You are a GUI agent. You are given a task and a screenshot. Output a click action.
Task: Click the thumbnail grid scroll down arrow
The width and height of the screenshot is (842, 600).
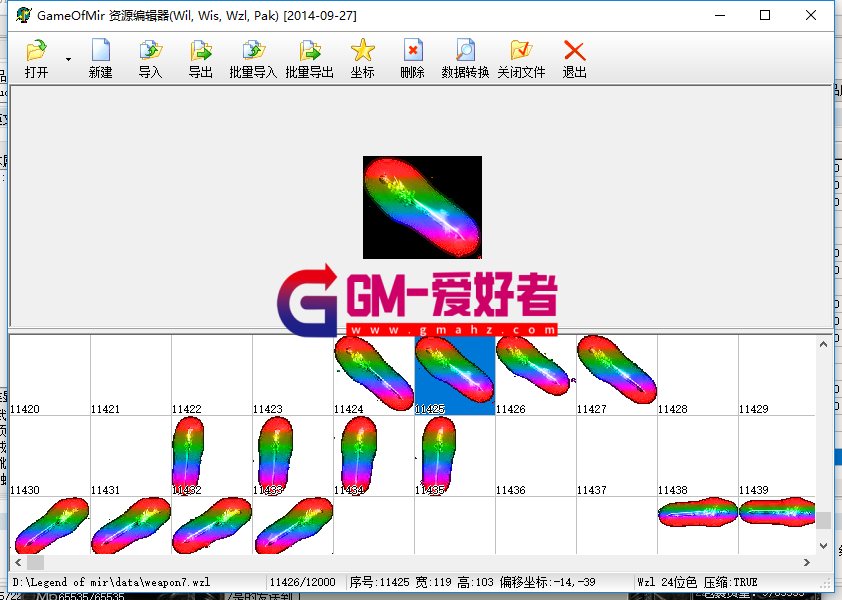click(823, 546)
